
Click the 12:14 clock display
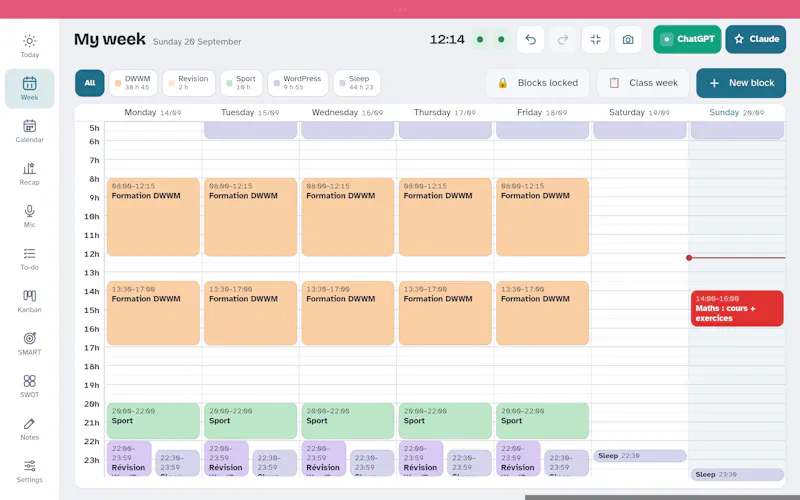click(447, 39)
